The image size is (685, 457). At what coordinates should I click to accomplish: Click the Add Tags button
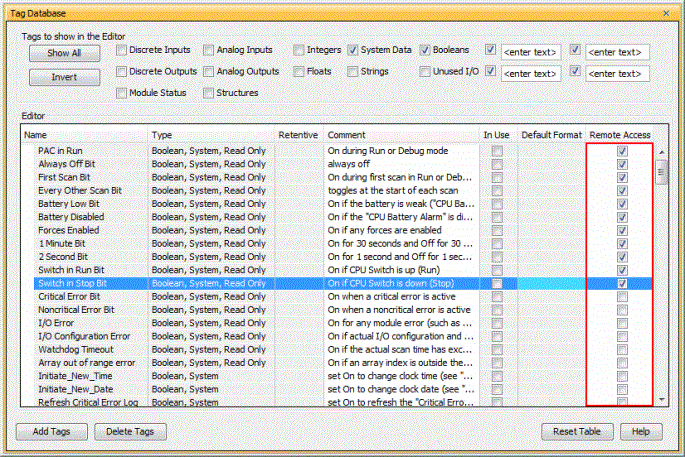51,431
